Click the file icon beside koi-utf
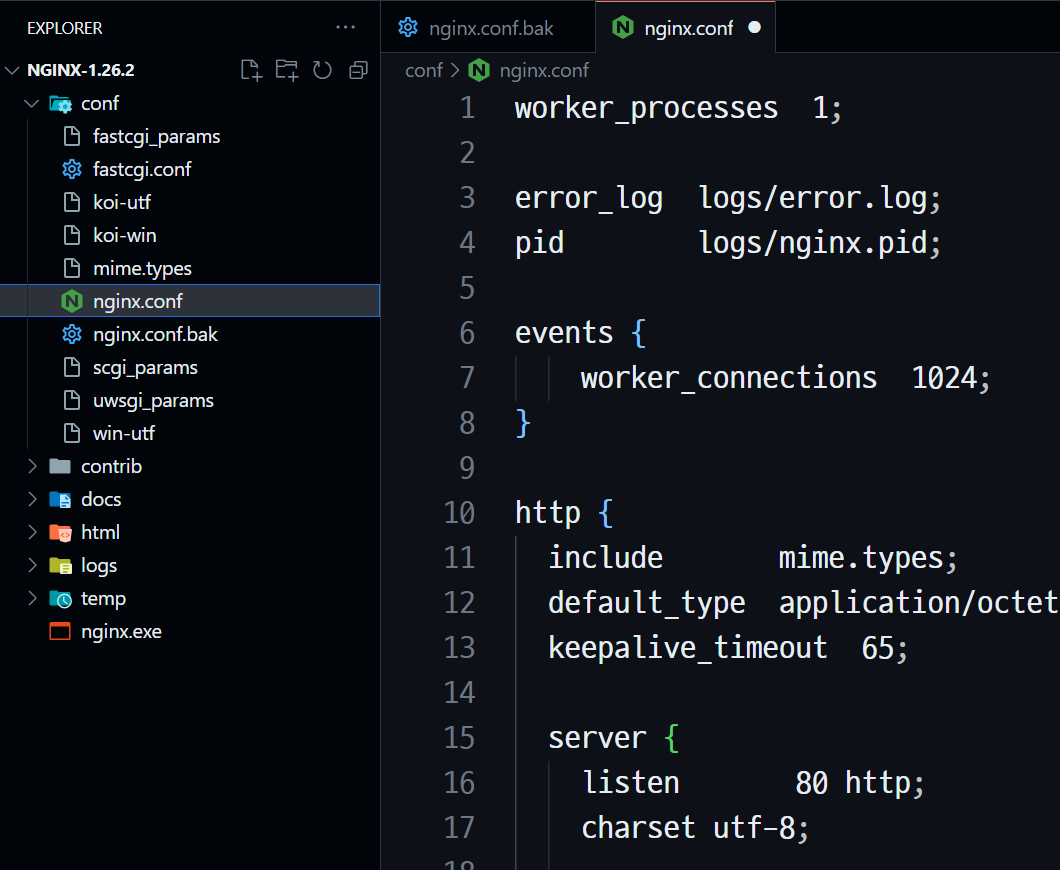1060x870 pixels. pos(72,202)
